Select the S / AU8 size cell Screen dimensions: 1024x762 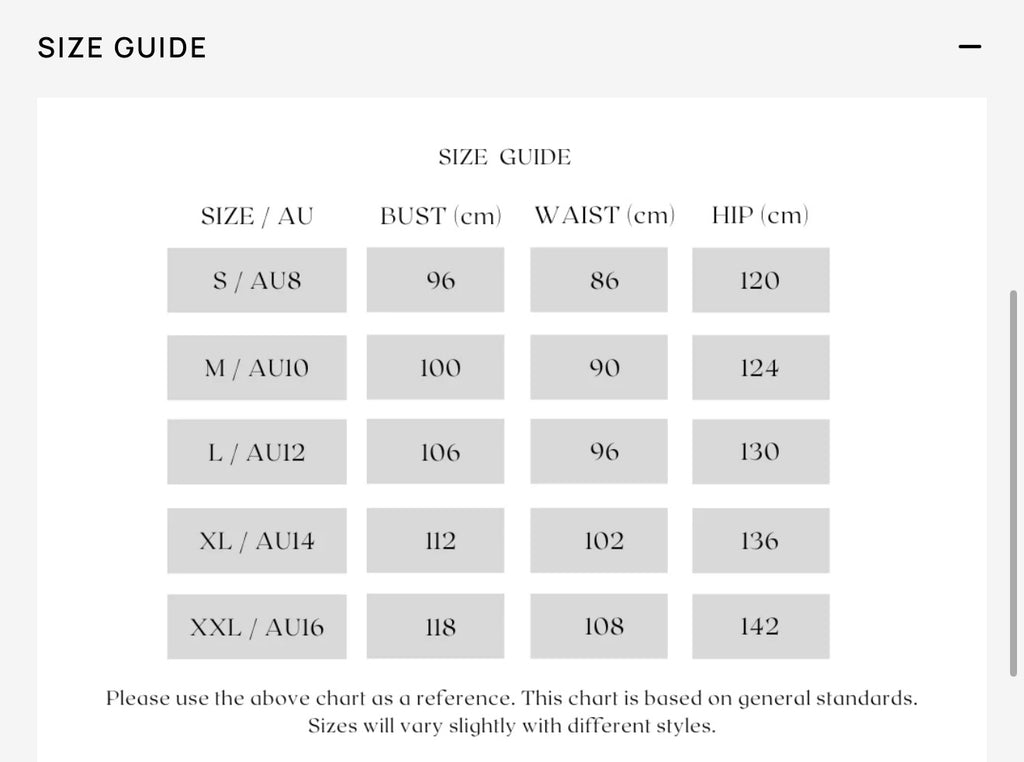(257, 280)
